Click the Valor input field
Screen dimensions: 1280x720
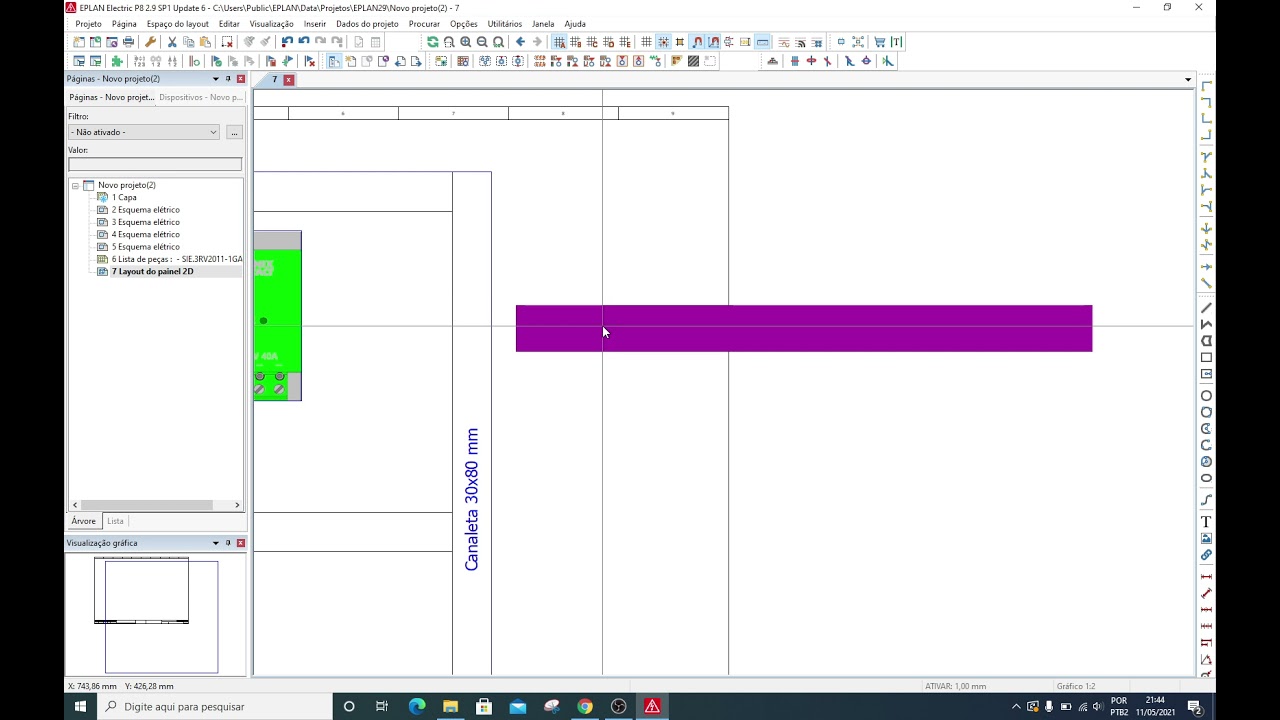click(155, 164)
